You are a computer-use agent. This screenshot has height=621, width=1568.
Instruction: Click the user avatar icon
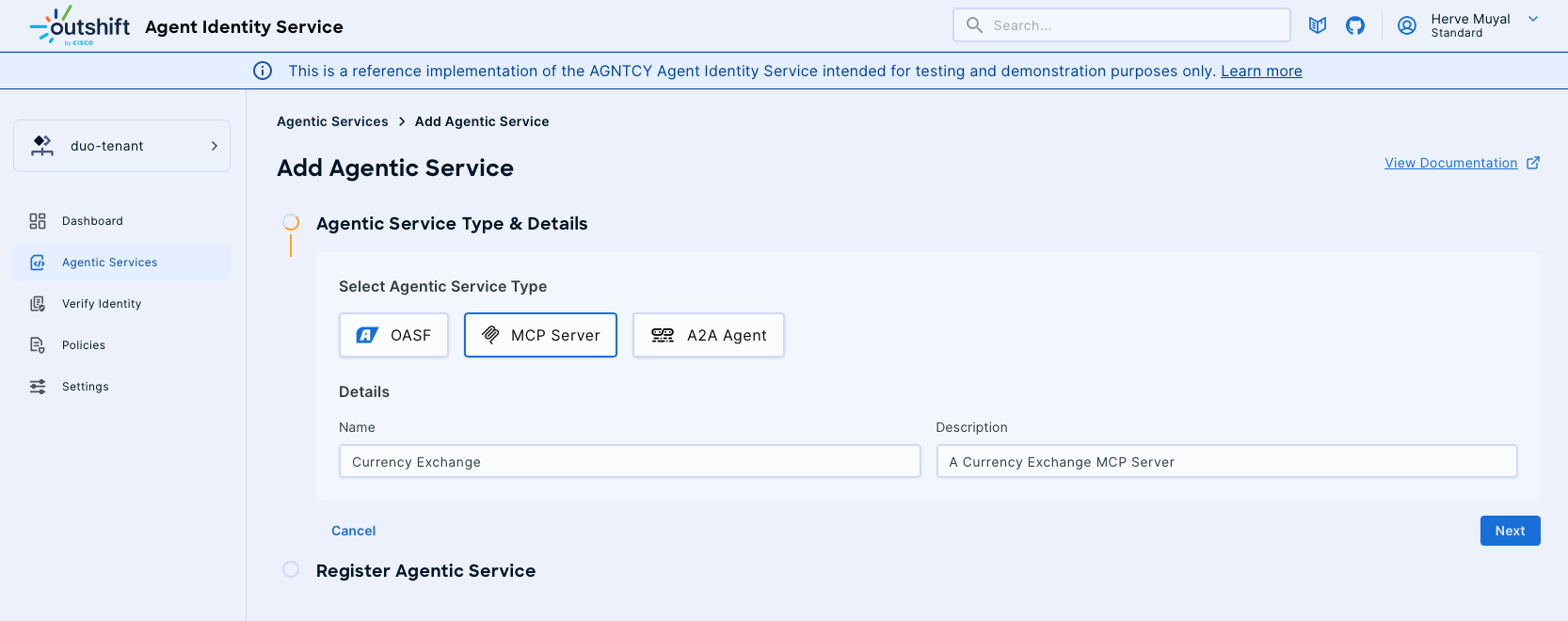coord(1407,25)
